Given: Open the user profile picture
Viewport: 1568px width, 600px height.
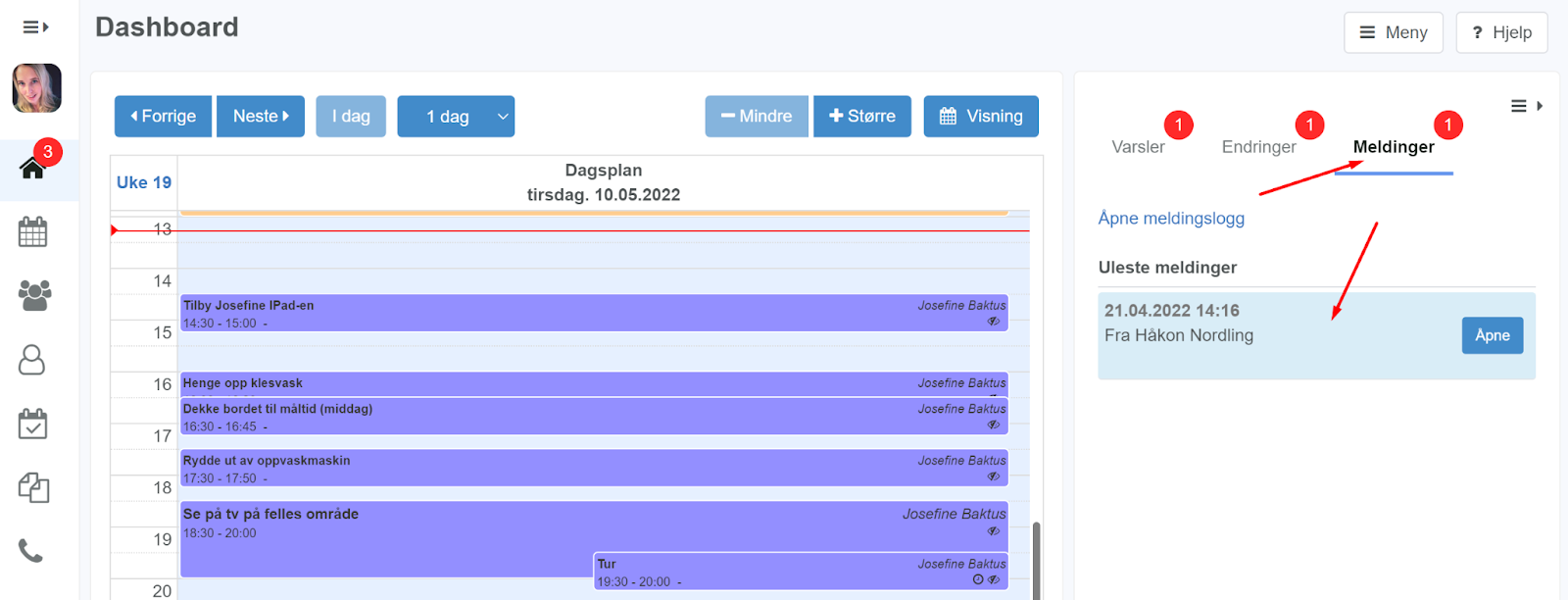Looking at the screenshot, I should click(36, 88).
